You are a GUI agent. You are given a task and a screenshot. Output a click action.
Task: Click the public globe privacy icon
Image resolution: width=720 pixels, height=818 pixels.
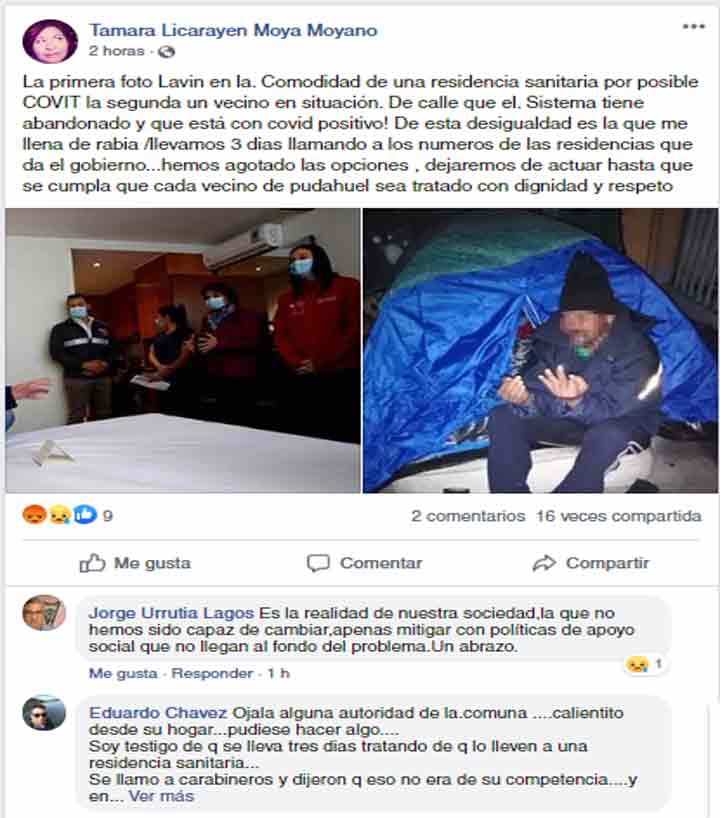[166, 52]
